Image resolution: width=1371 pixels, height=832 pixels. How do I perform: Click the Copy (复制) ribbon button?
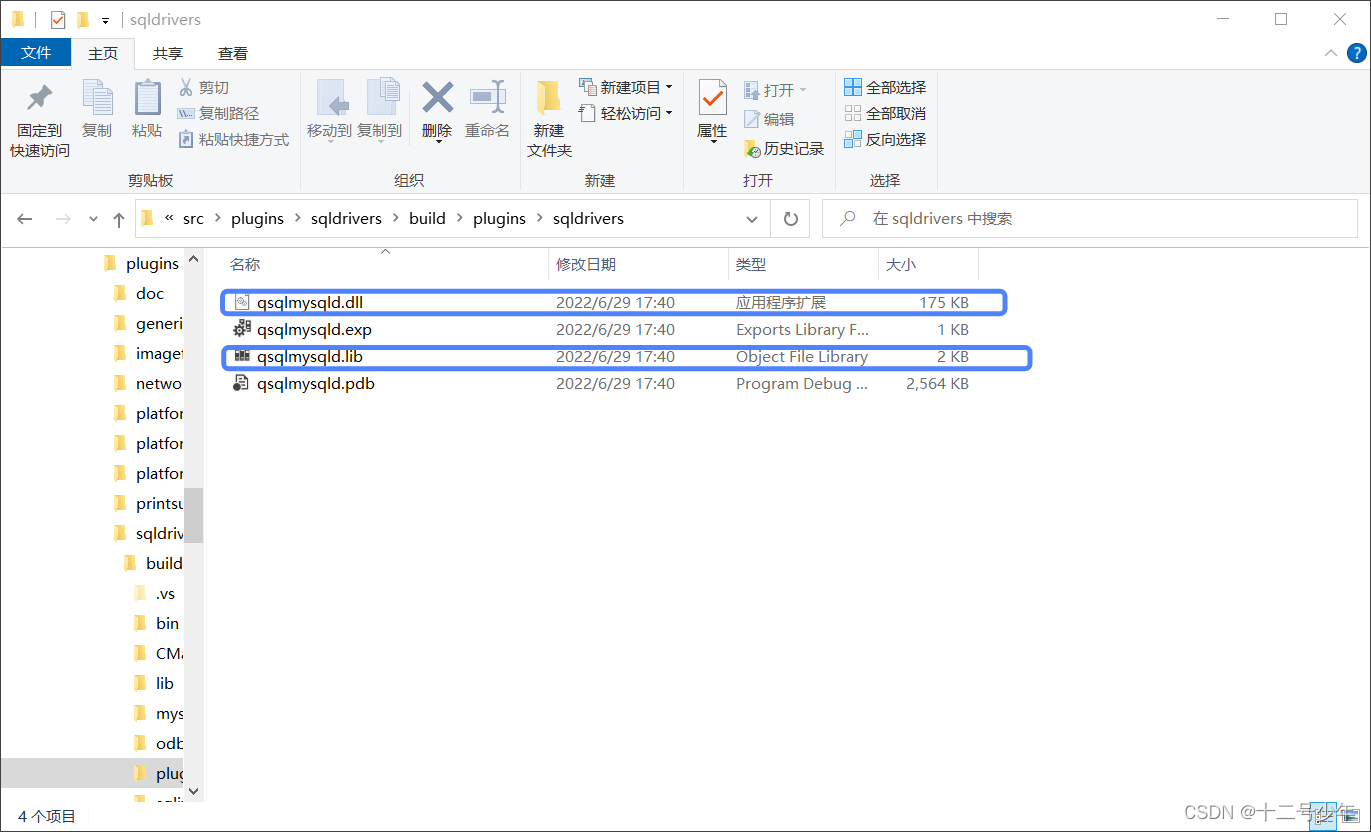(x=97, y=109)
